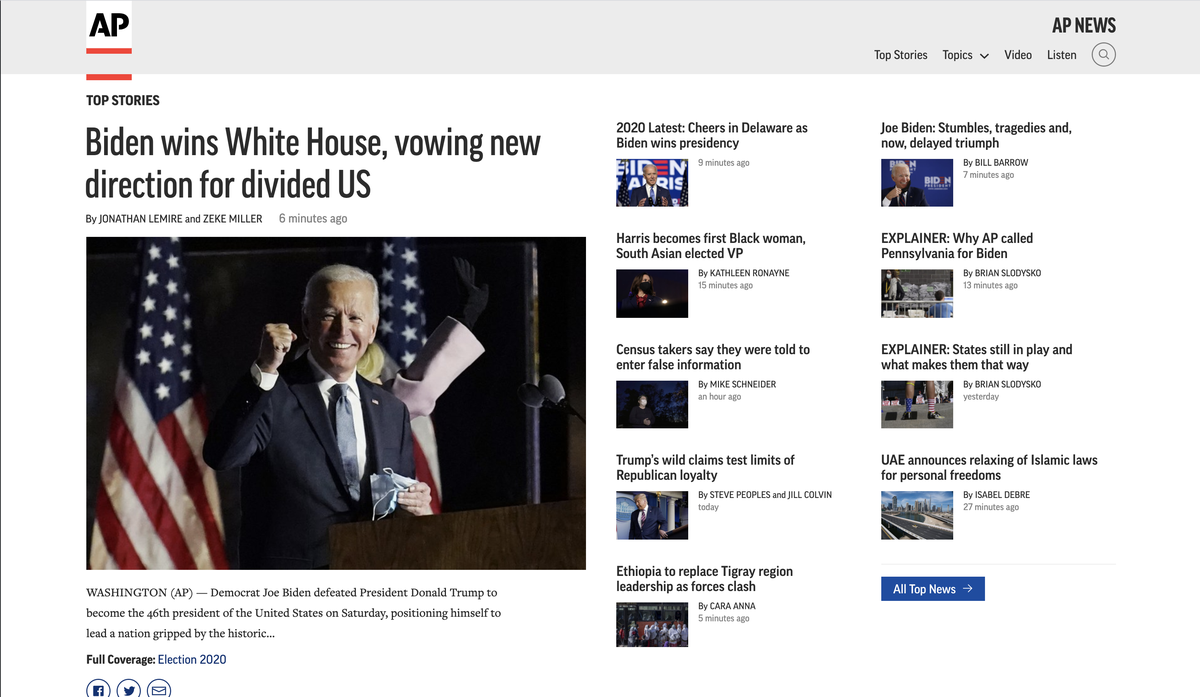The height and width of the screenshot is (697, 1200).
Task: Open thumbnail for Pennsylvania explainer story
Action: [917, 293]
